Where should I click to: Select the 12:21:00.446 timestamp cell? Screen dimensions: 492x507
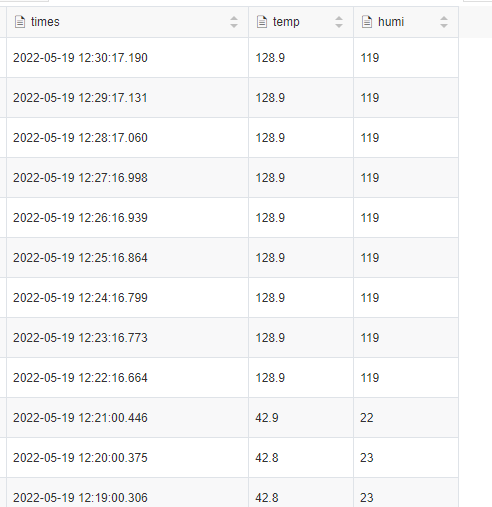pos(127,418)
